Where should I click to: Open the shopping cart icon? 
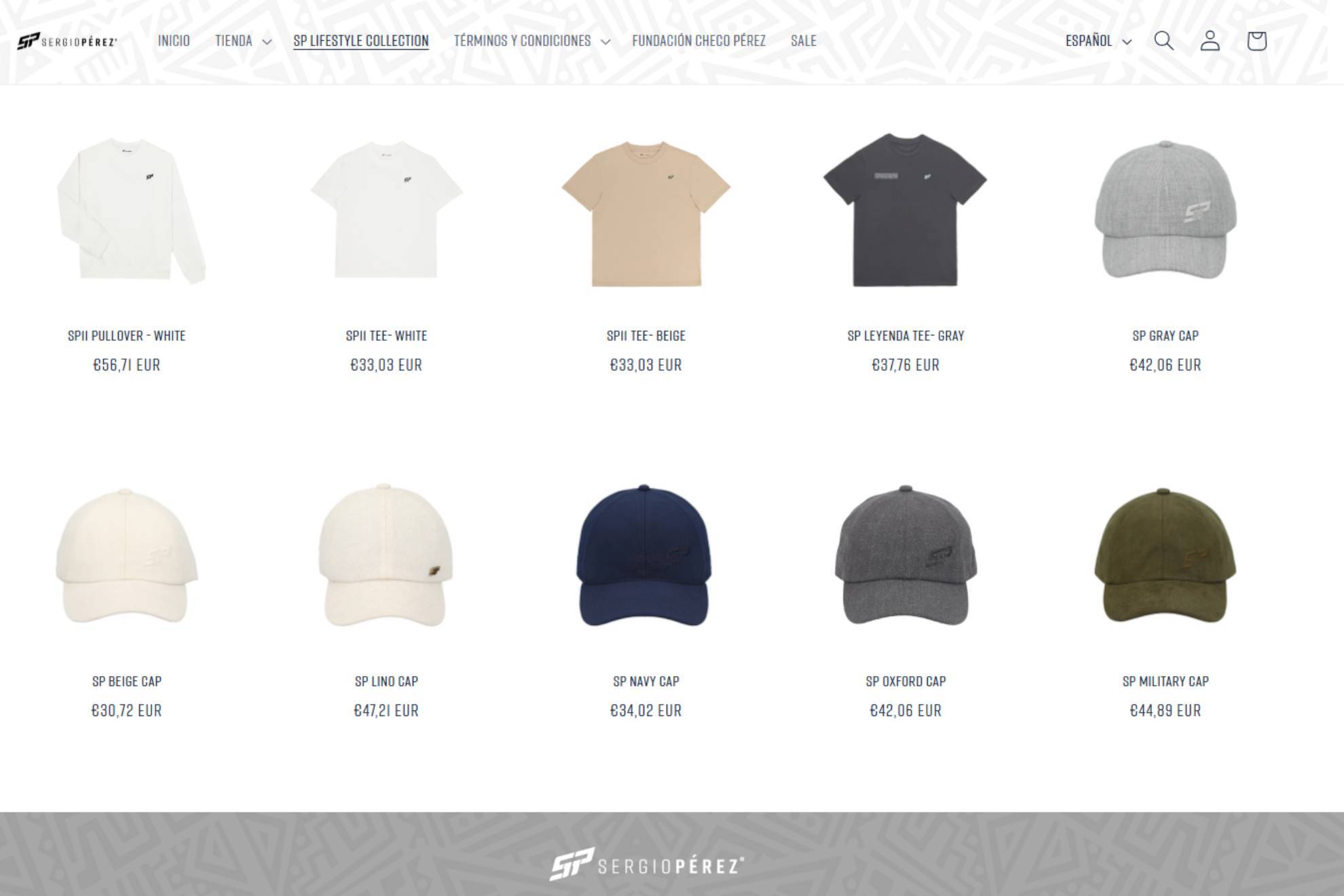click(1256, 41)
